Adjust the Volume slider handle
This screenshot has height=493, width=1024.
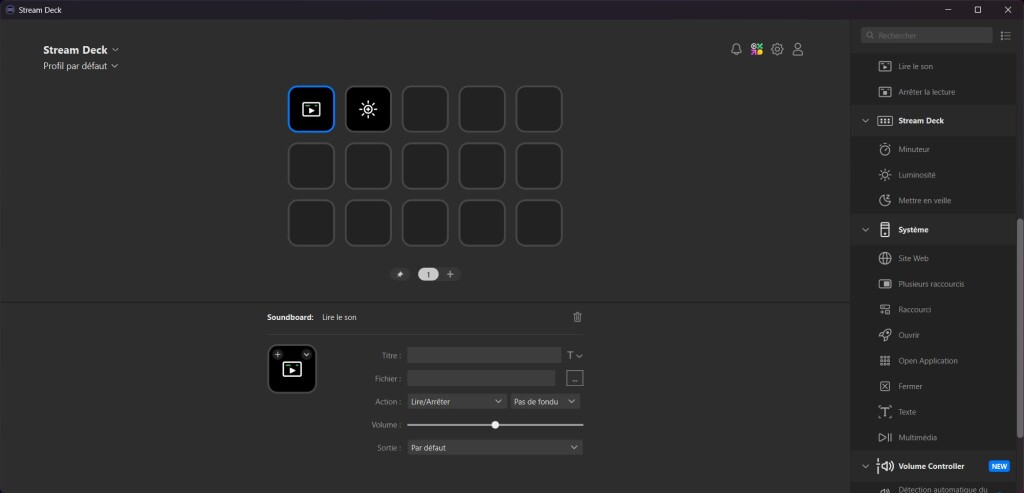pyautogui.click(x=495, y=425)
